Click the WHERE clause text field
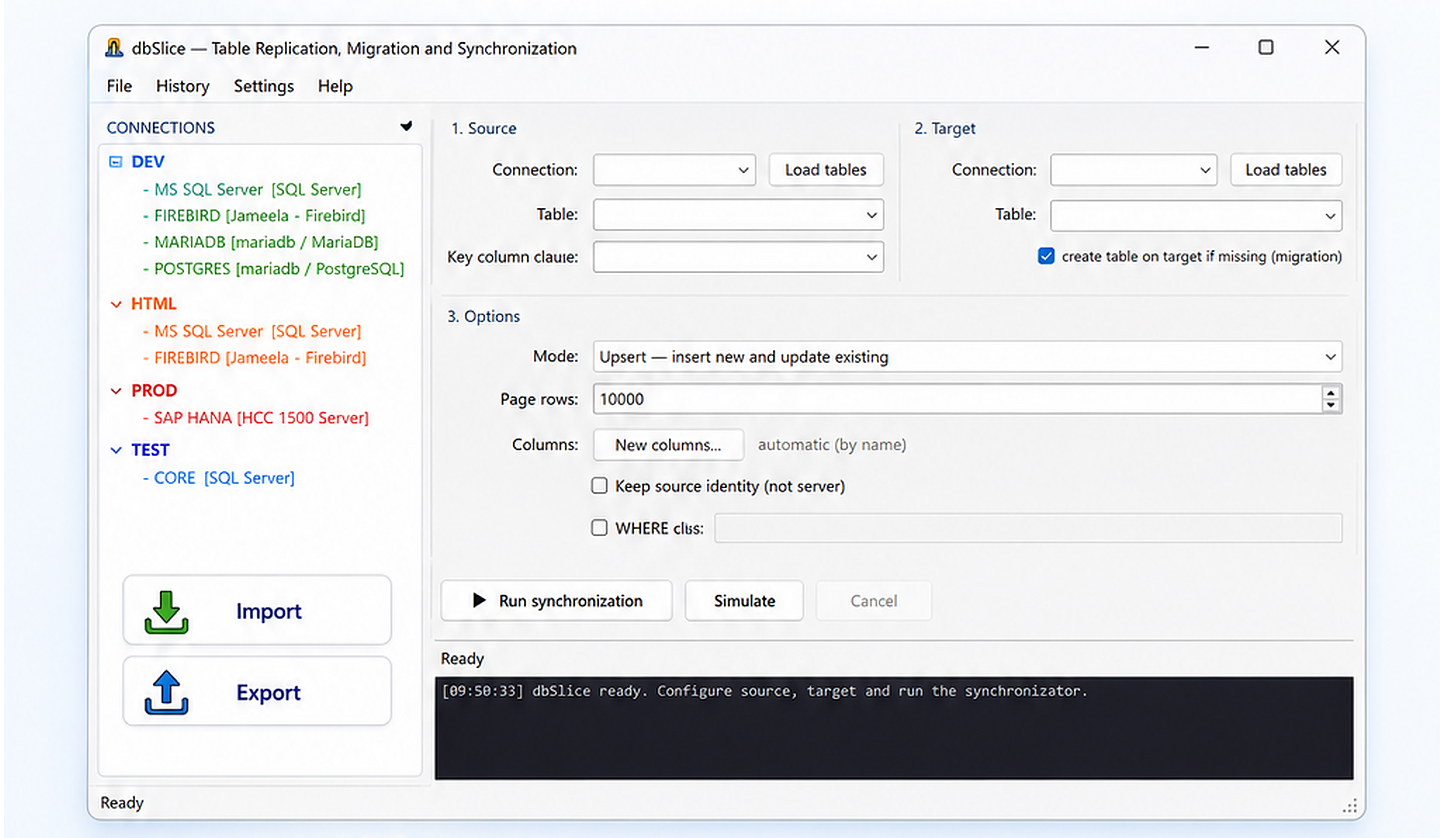The height and width of the screenshot is (838, 1440). 1028,528
